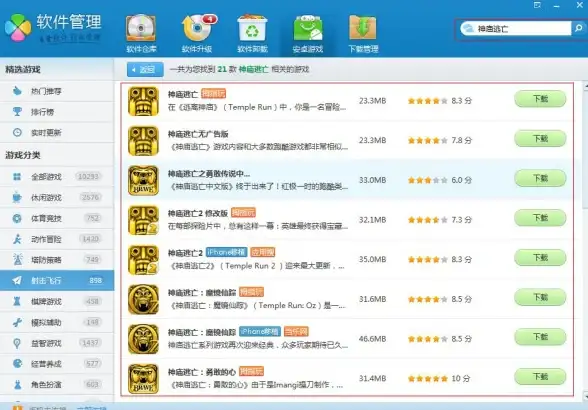Select 排行榜 ranking in sidebar
588x410 pixels.
click(x=57, y=112)
